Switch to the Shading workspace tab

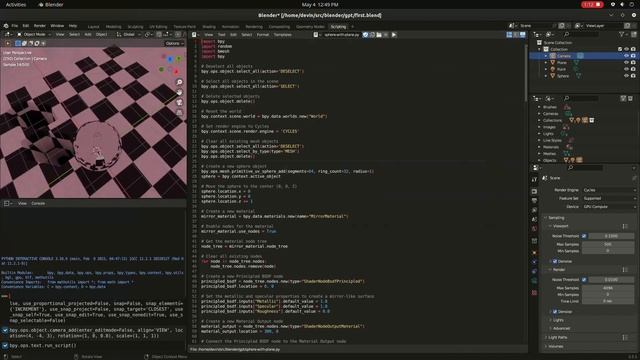(209, 27)
